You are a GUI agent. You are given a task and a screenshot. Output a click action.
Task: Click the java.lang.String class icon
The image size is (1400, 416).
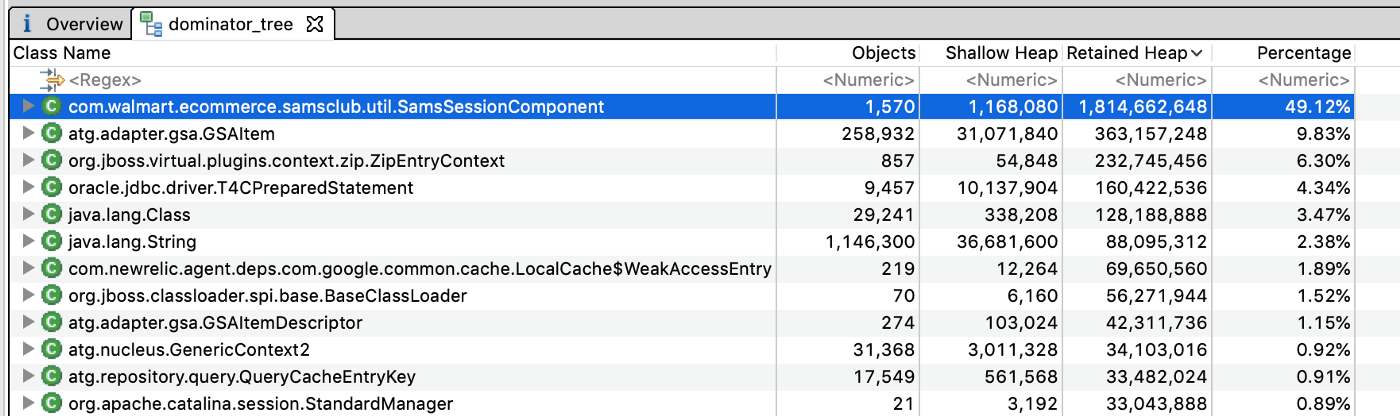tap(52, 241)
